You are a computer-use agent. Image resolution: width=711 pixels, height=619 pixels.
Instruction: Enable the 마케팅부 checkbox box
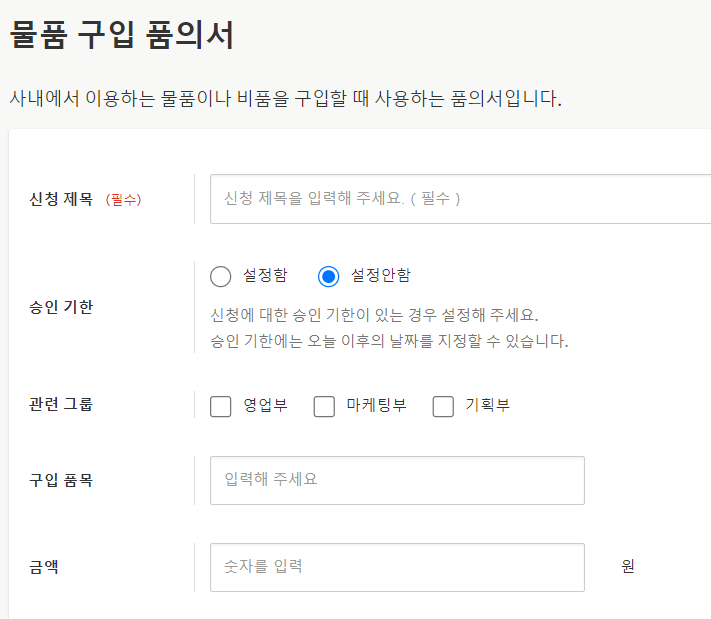tap(324, 406)
